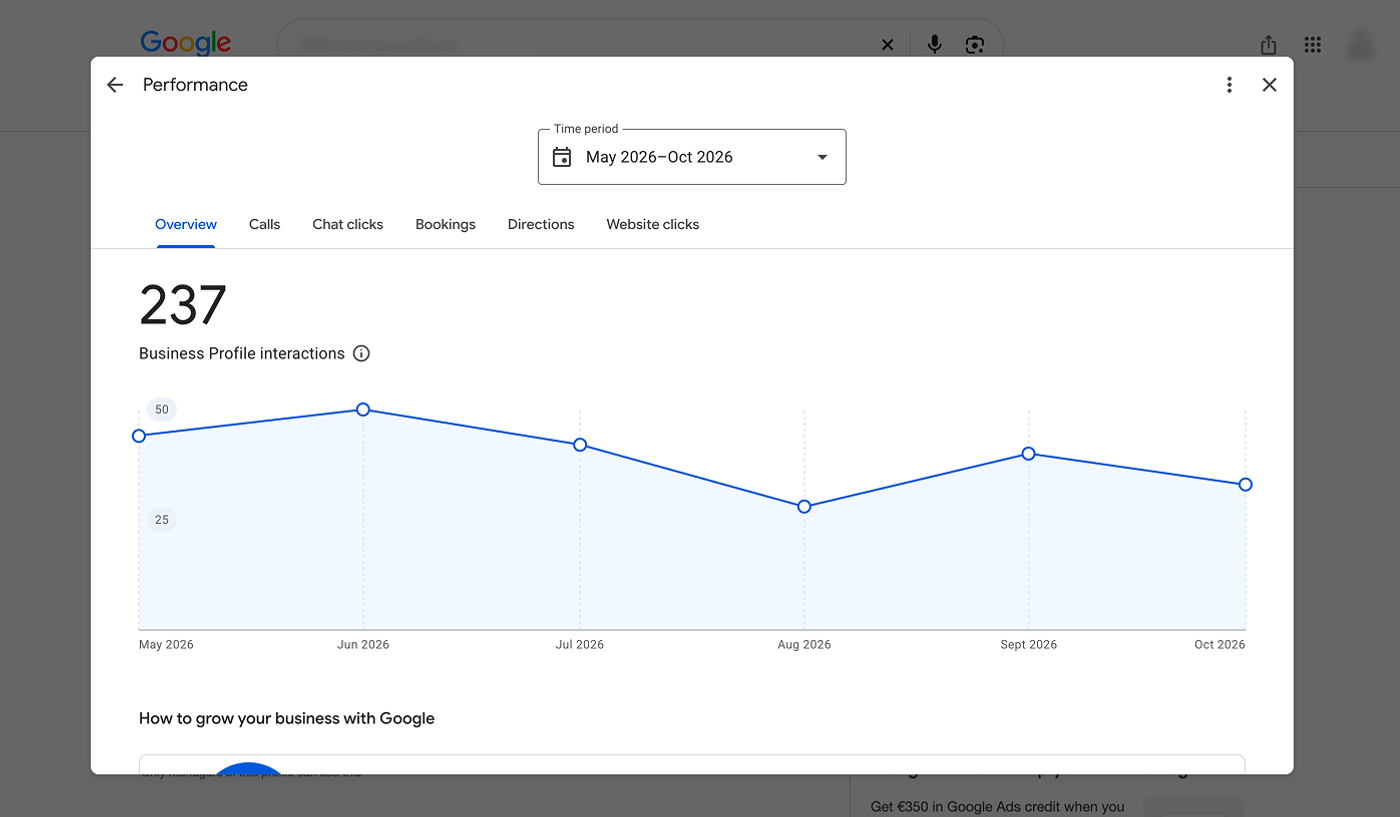Clear the Google search box with X
The height and width of the screenshot is (817, 1400).
tap(887, 45)
